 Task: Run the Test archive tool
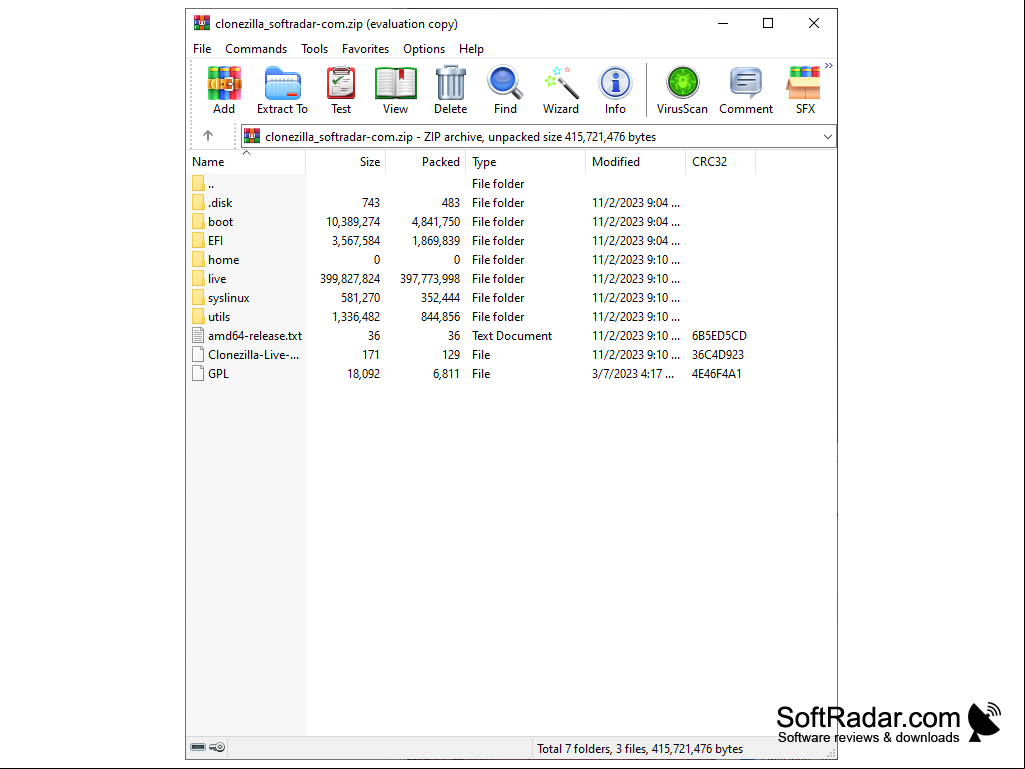point(341,83)
